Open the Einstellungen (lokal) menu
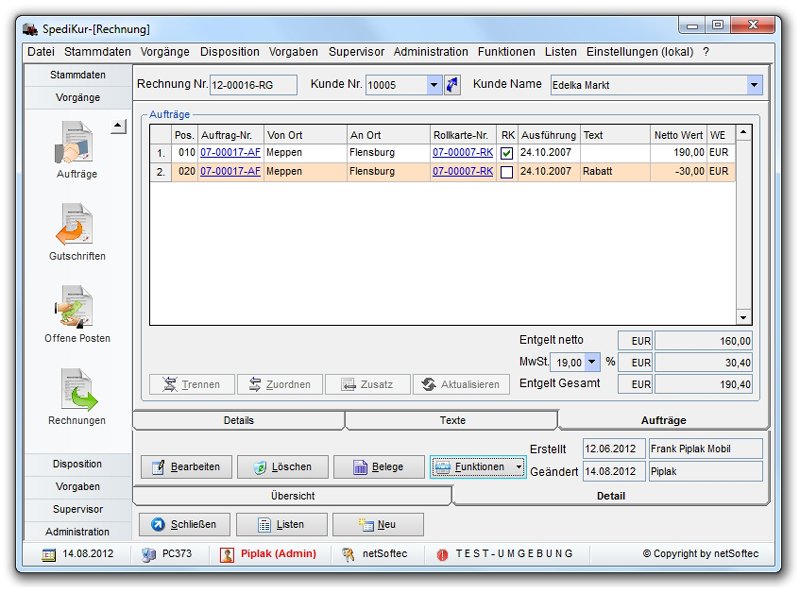 639,52
